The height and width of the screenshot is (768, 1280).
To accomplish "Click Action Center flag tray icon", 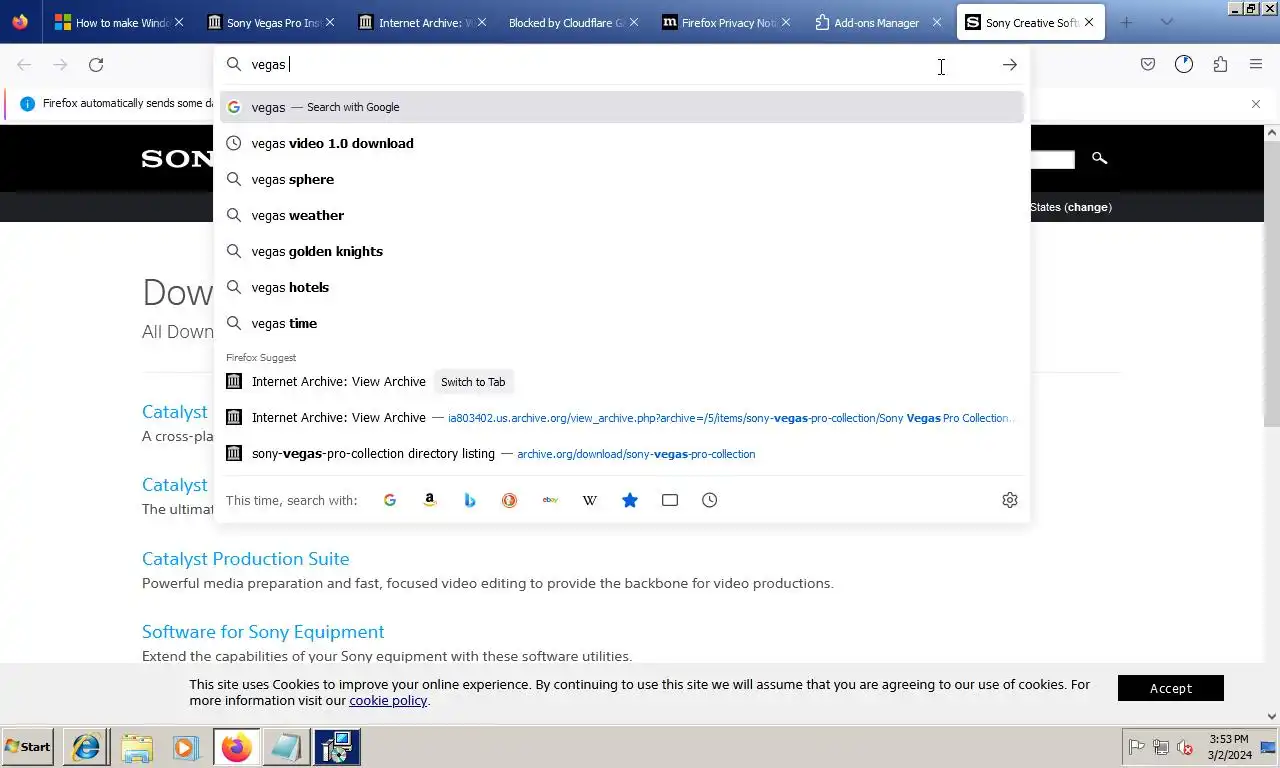I will pyautogui.click(x=1137, y=747).
